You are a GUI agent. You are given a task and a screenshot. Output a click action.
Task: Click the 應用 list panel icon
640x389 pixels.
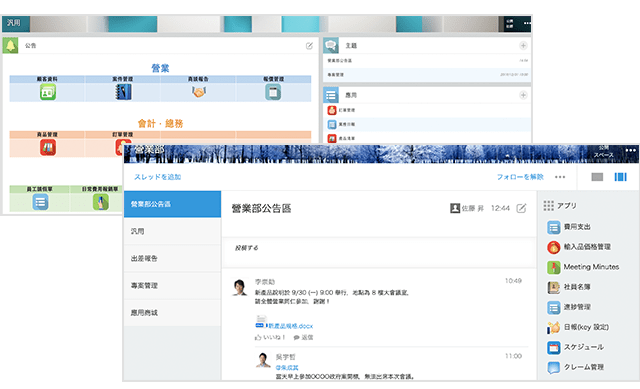point(331,95)
